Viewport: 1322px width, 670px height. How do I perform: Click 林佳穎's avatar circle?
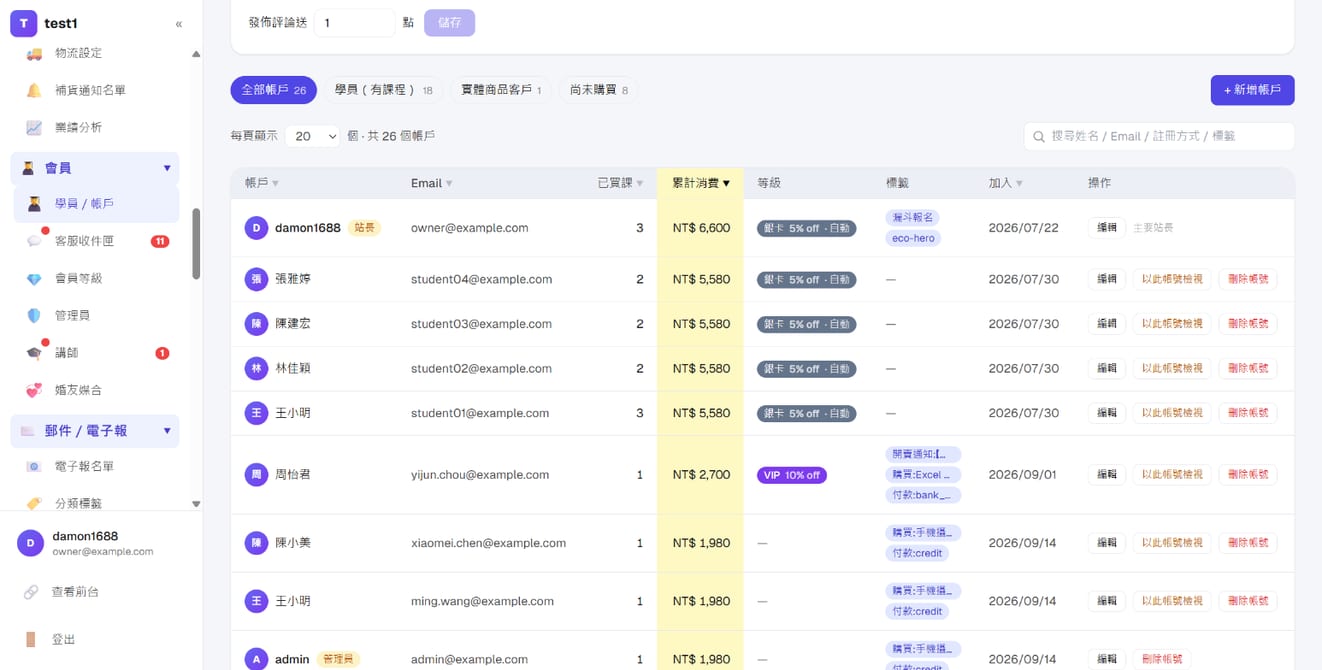[x=257, y=368]
